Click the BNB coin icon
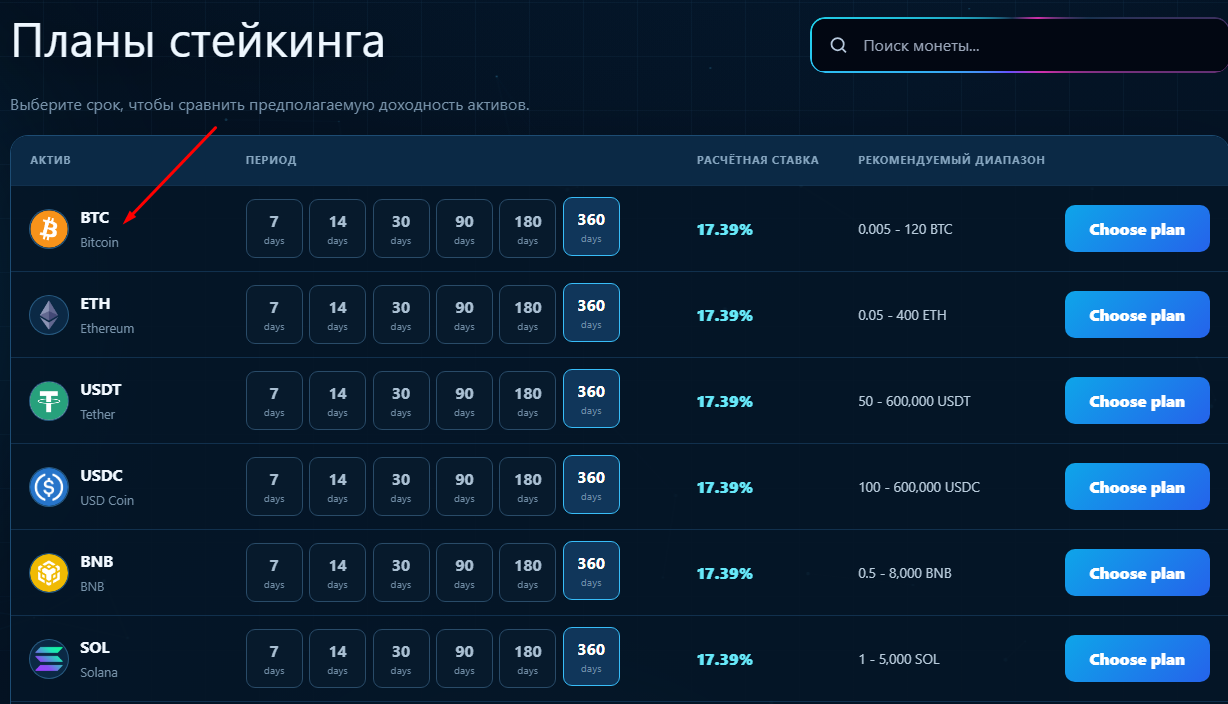Screen dimensions: 1228x704 [x=49, y=573]
